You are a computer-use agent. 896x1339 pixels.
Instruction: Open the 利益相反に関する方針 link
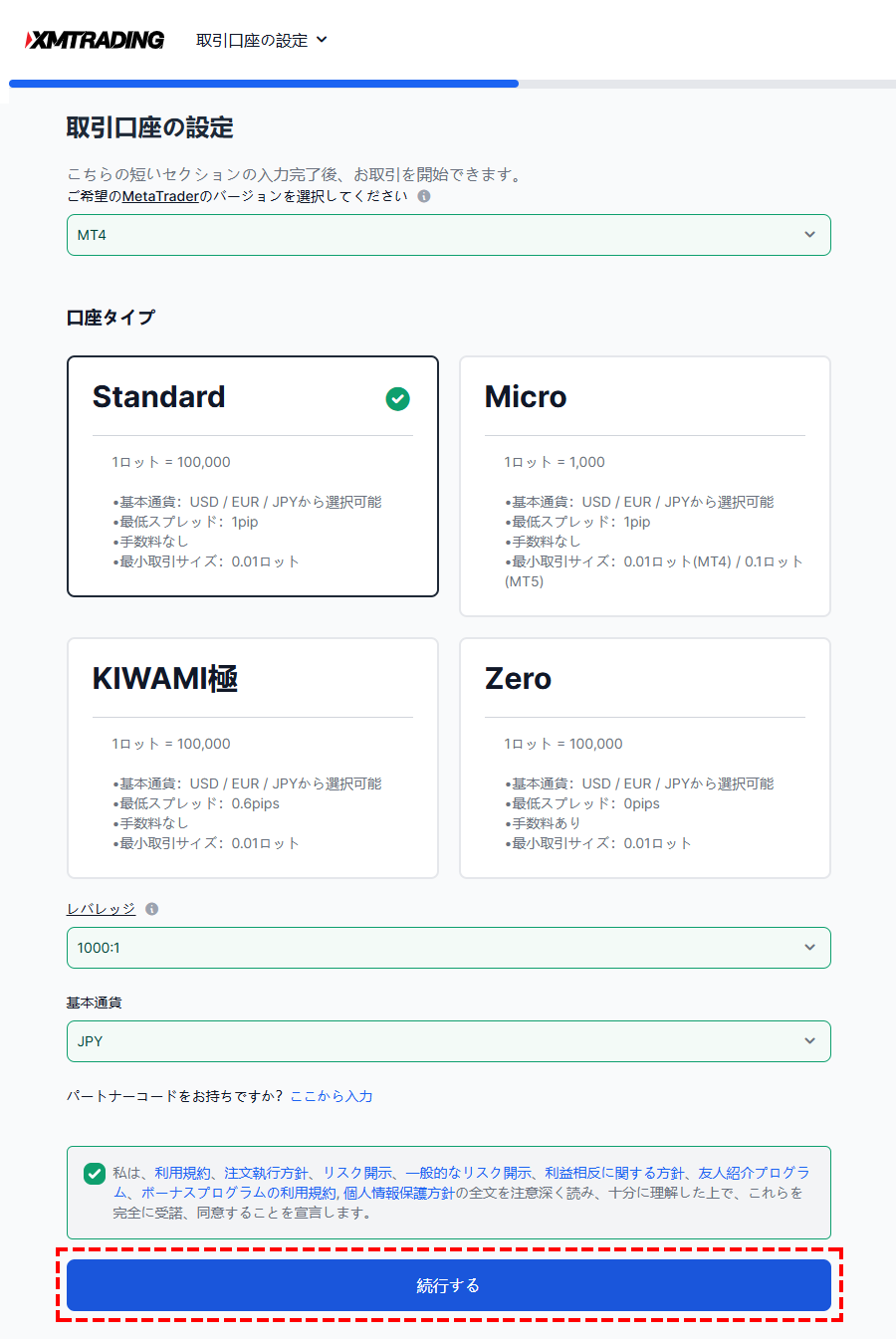pos(614,1173)
